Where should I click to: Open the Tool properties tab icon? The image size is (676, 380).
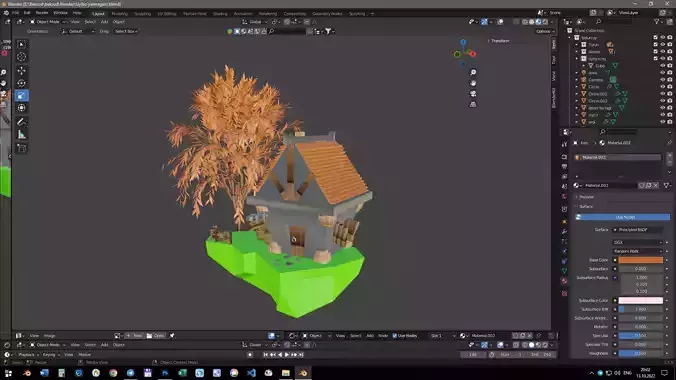564,144
